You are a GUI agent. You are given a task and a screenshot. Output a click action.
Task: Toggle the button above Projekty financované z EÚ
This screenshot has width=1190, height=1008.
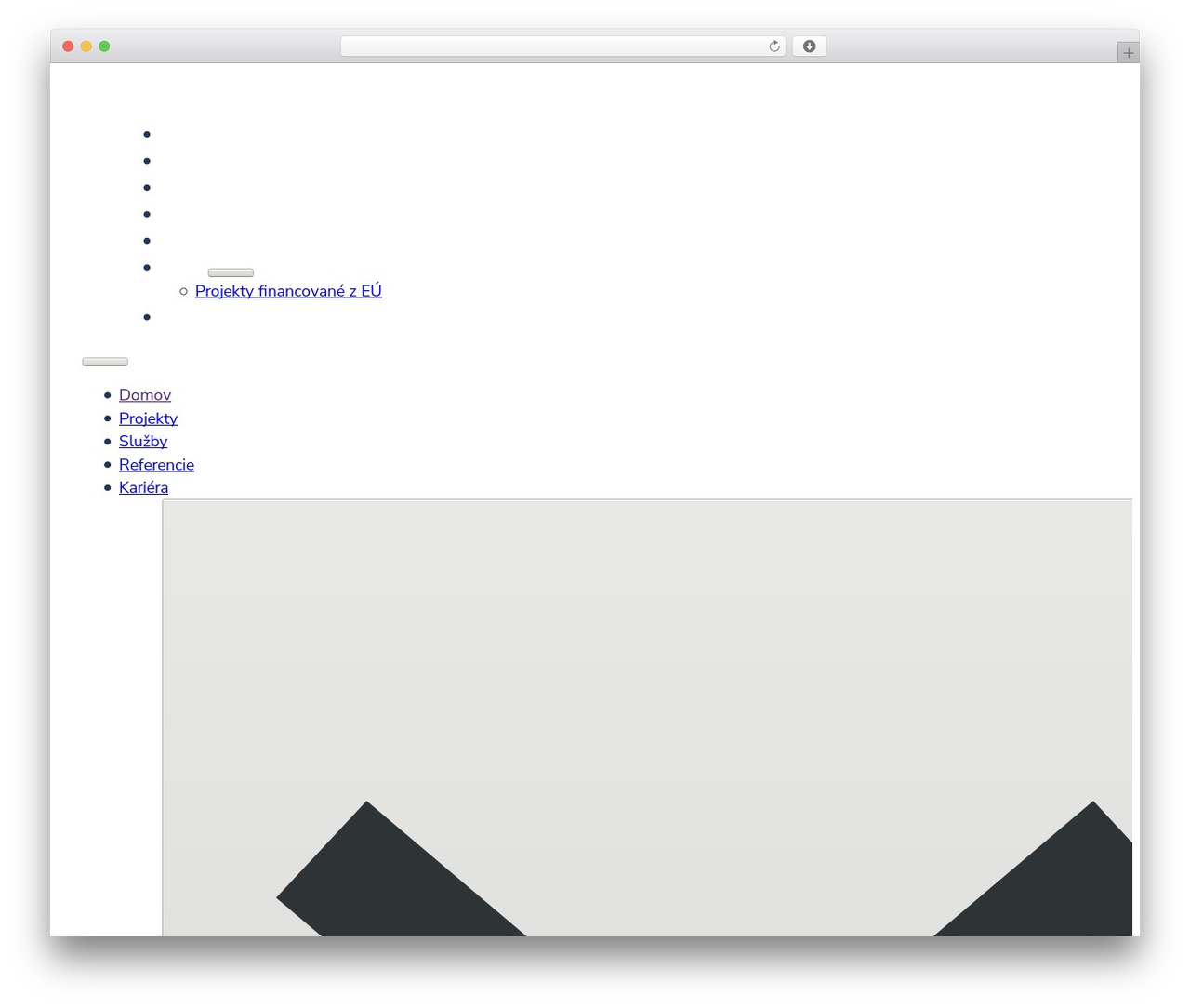231,272
